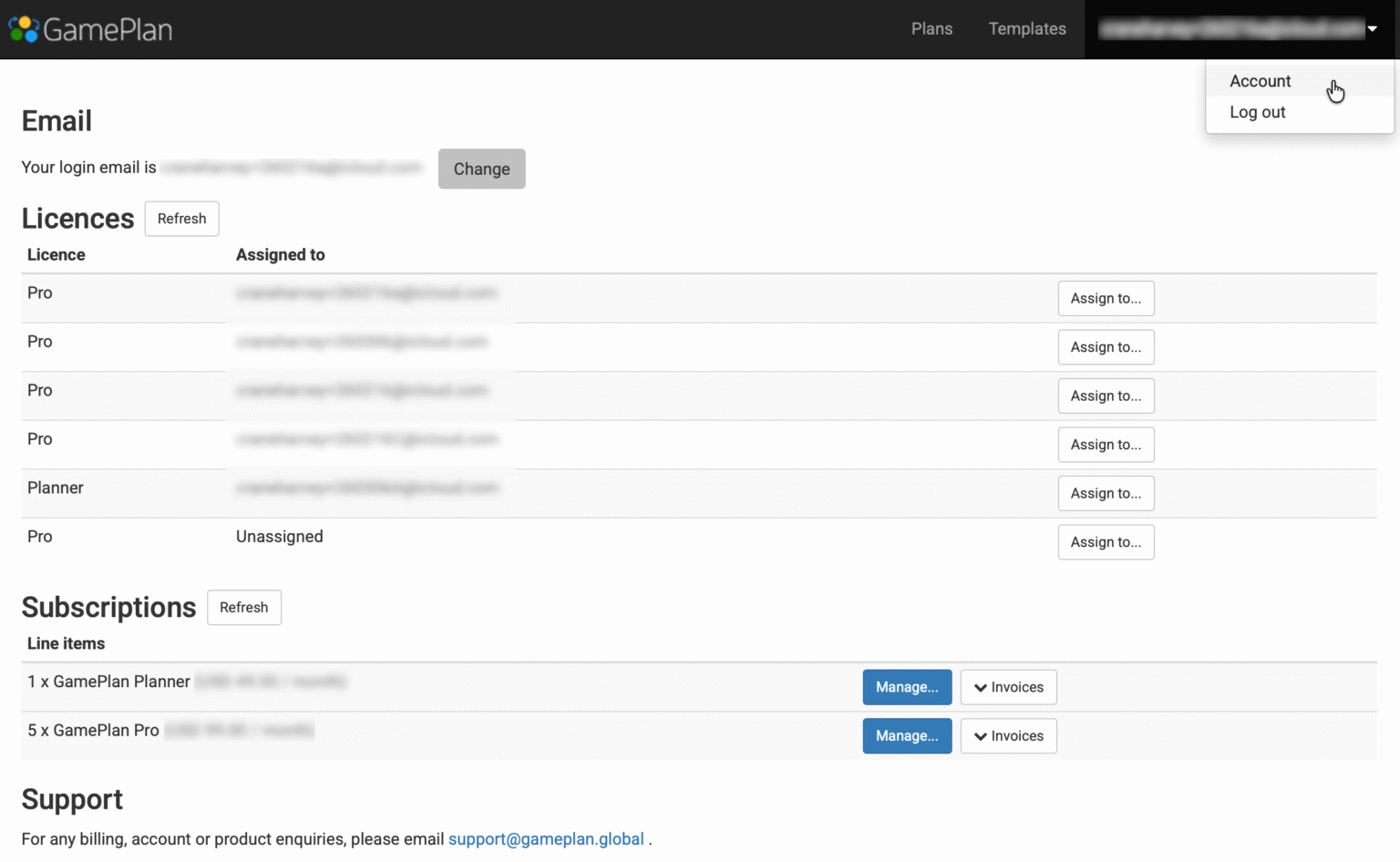
Task: Click Assign to for the fourth Pro licence
Action: pos(1106,445)
